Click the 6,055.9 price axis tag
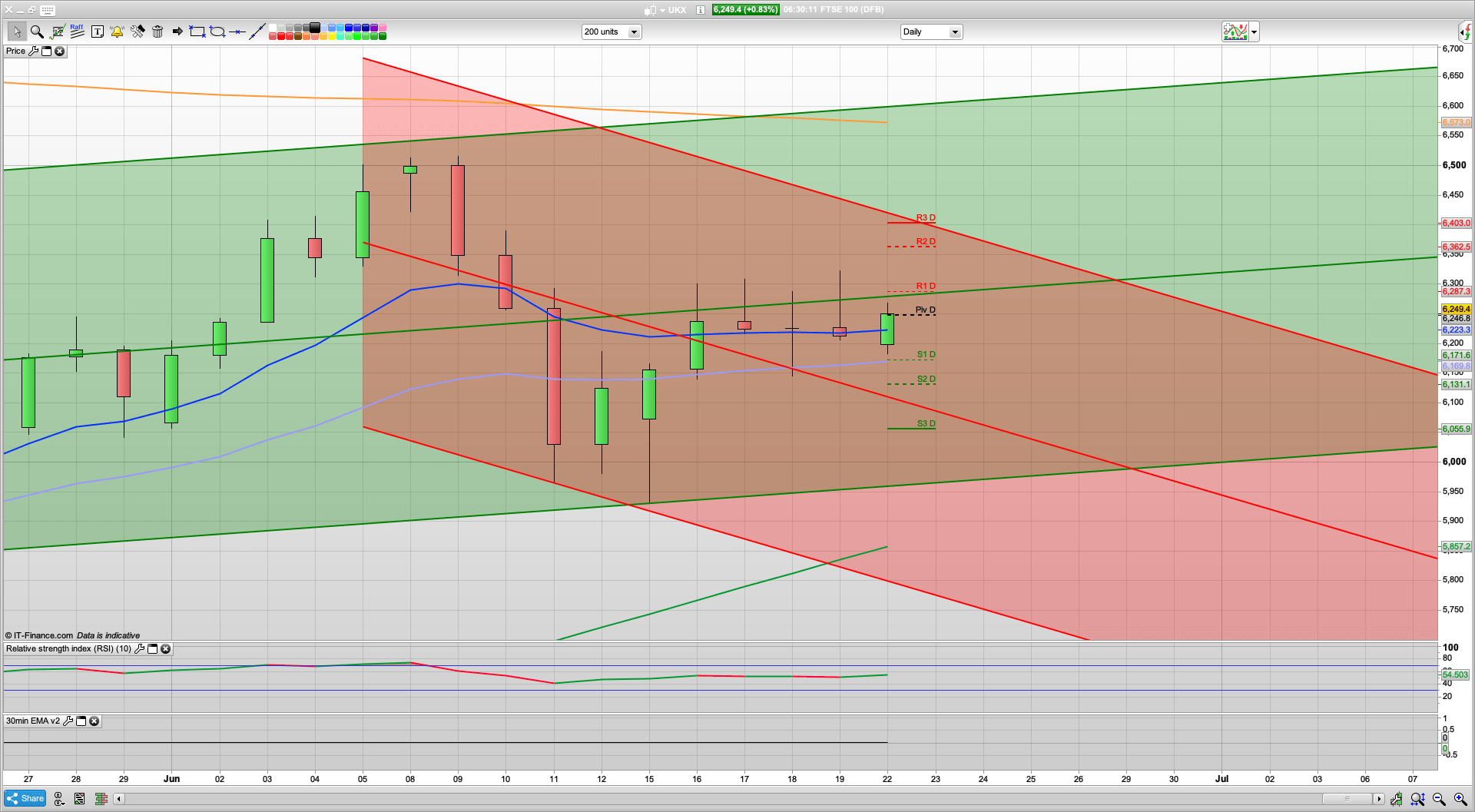Screen dimensions: 1475x812 pos(1456,429)
